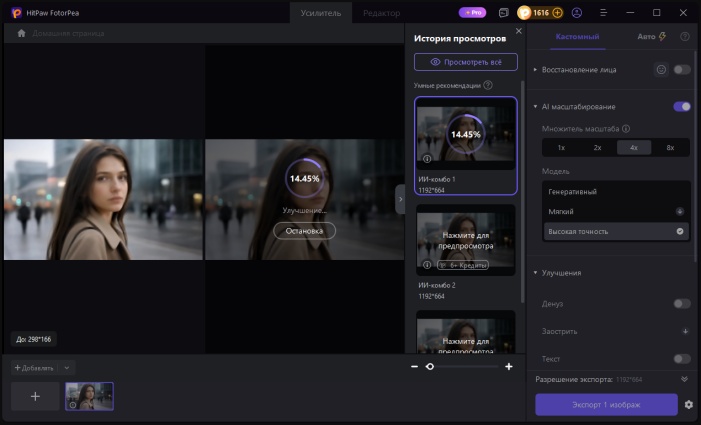This screenshot has height=425, width=701.
Task: Click history panel scrollbar
Action: 522,191
